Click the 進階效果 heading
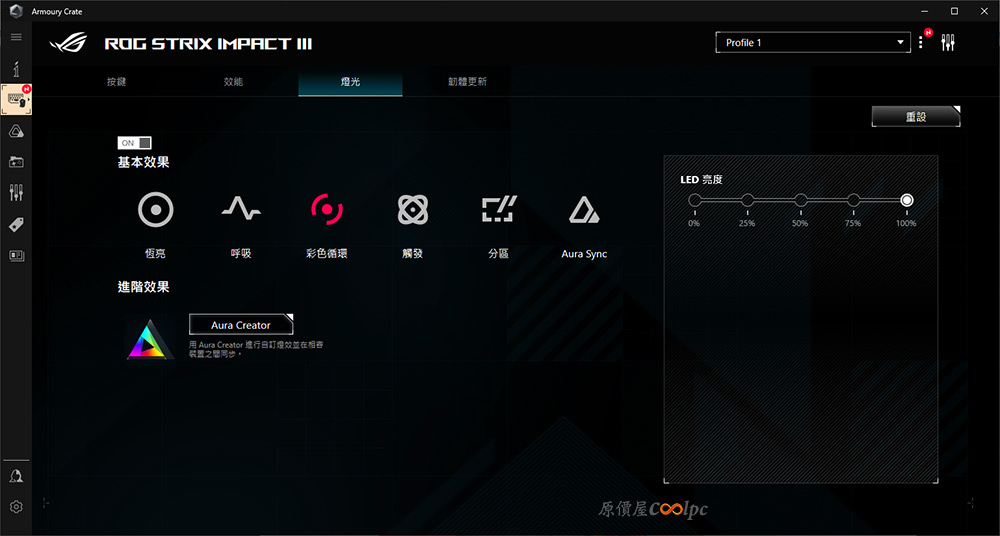1000x536 pixels. pyautogui.click(x=143, y=287)
